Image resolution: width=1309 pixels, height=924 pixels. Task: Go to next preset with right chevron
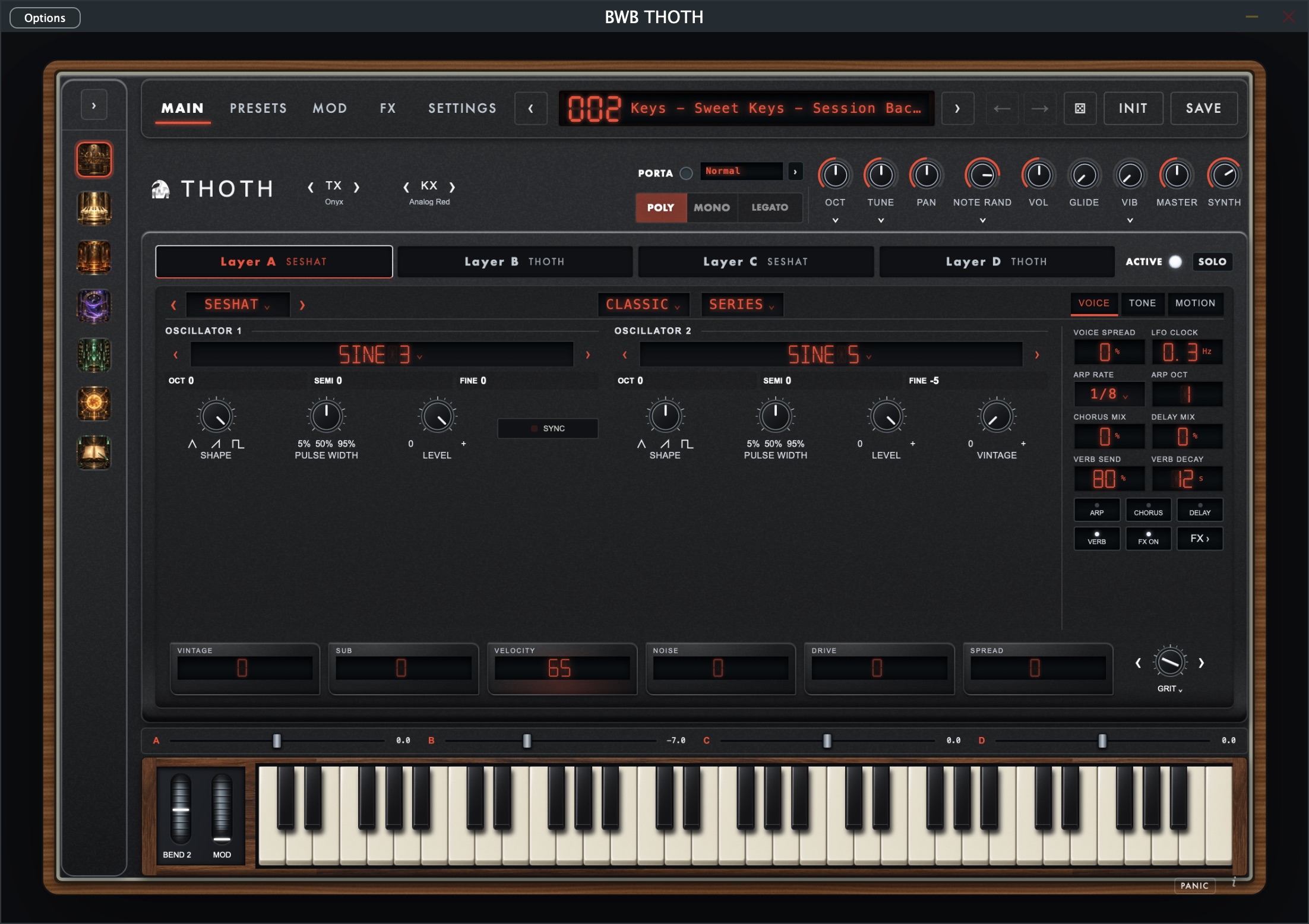[x=957, y=109]
